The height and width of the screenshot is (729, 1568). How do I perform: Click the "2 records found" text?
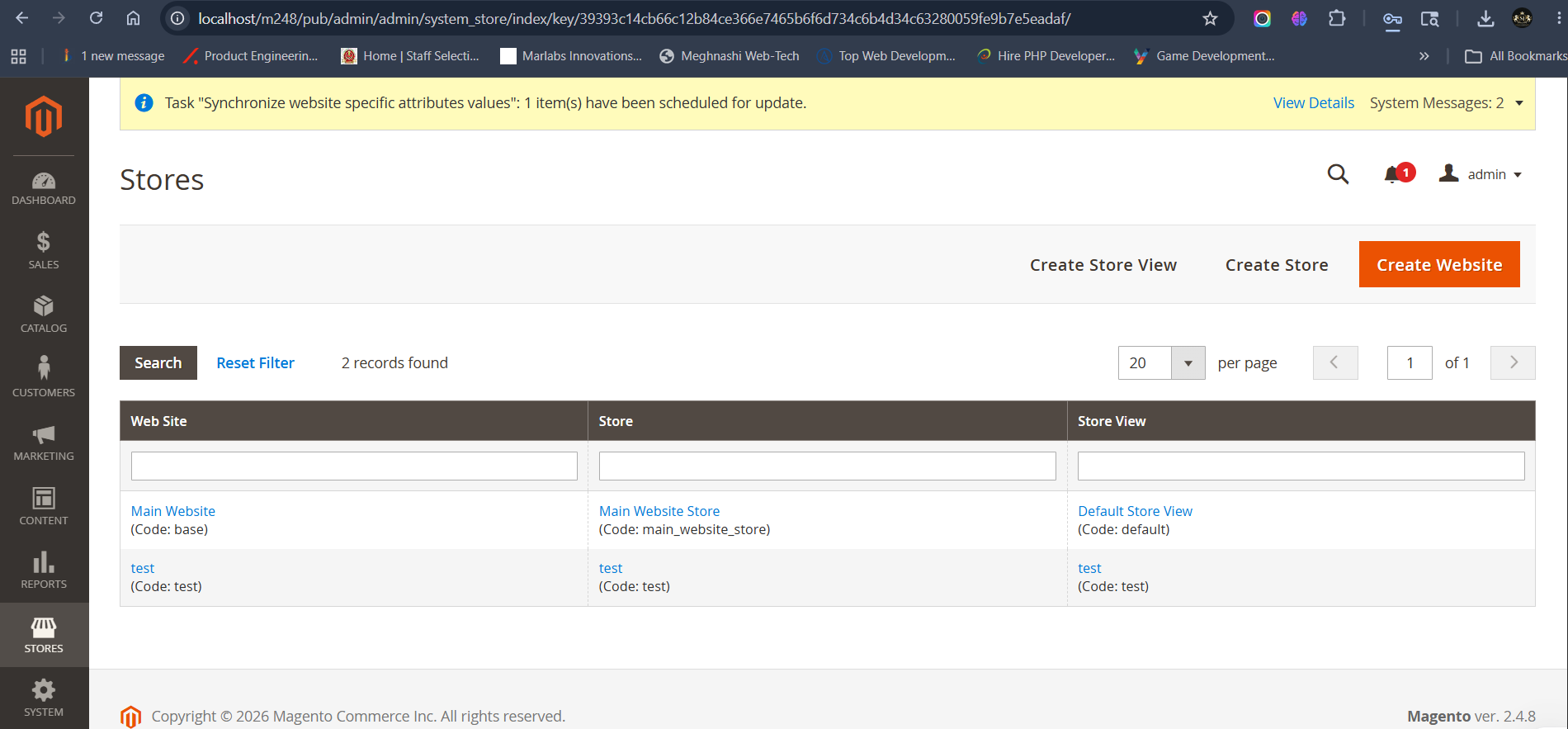coord(394,362)
